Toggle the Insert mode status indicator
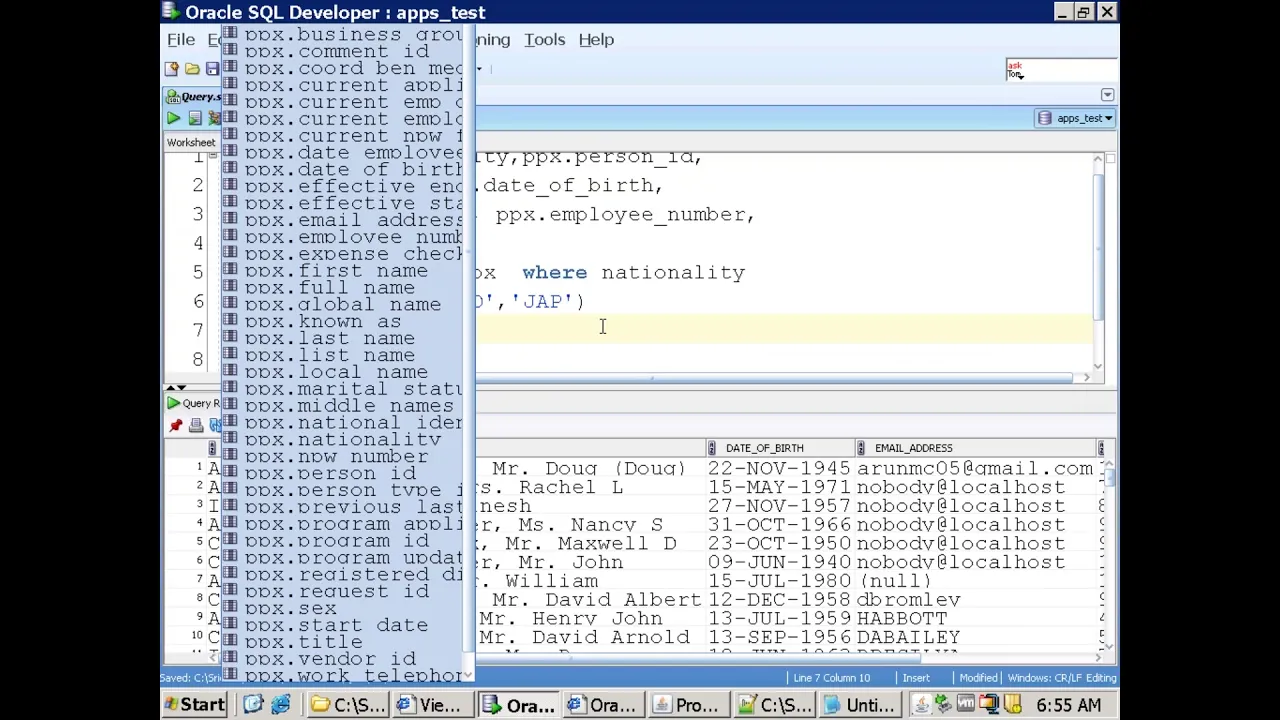Viewport: 1280px width, 720px height. click(x=916, y=678)
